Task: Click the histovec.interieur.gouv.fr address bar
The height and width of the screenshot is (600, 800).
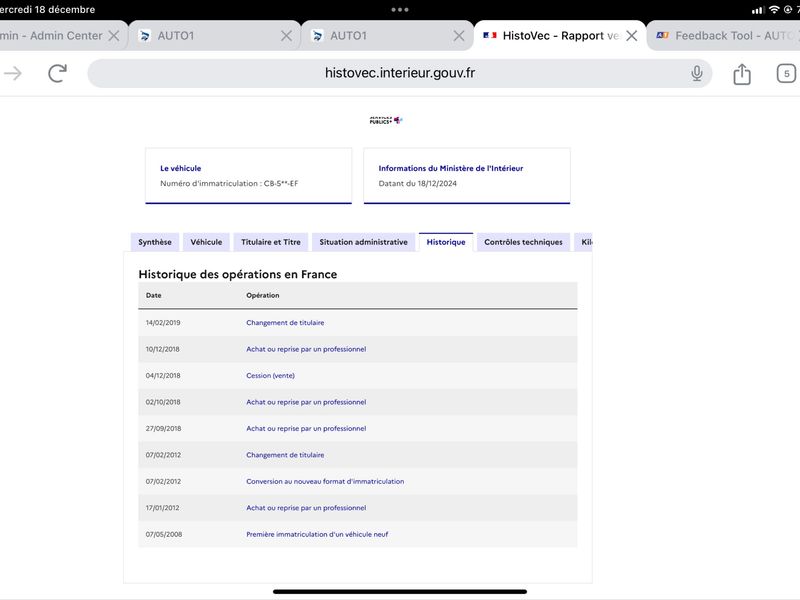Action: coord(399,73)
